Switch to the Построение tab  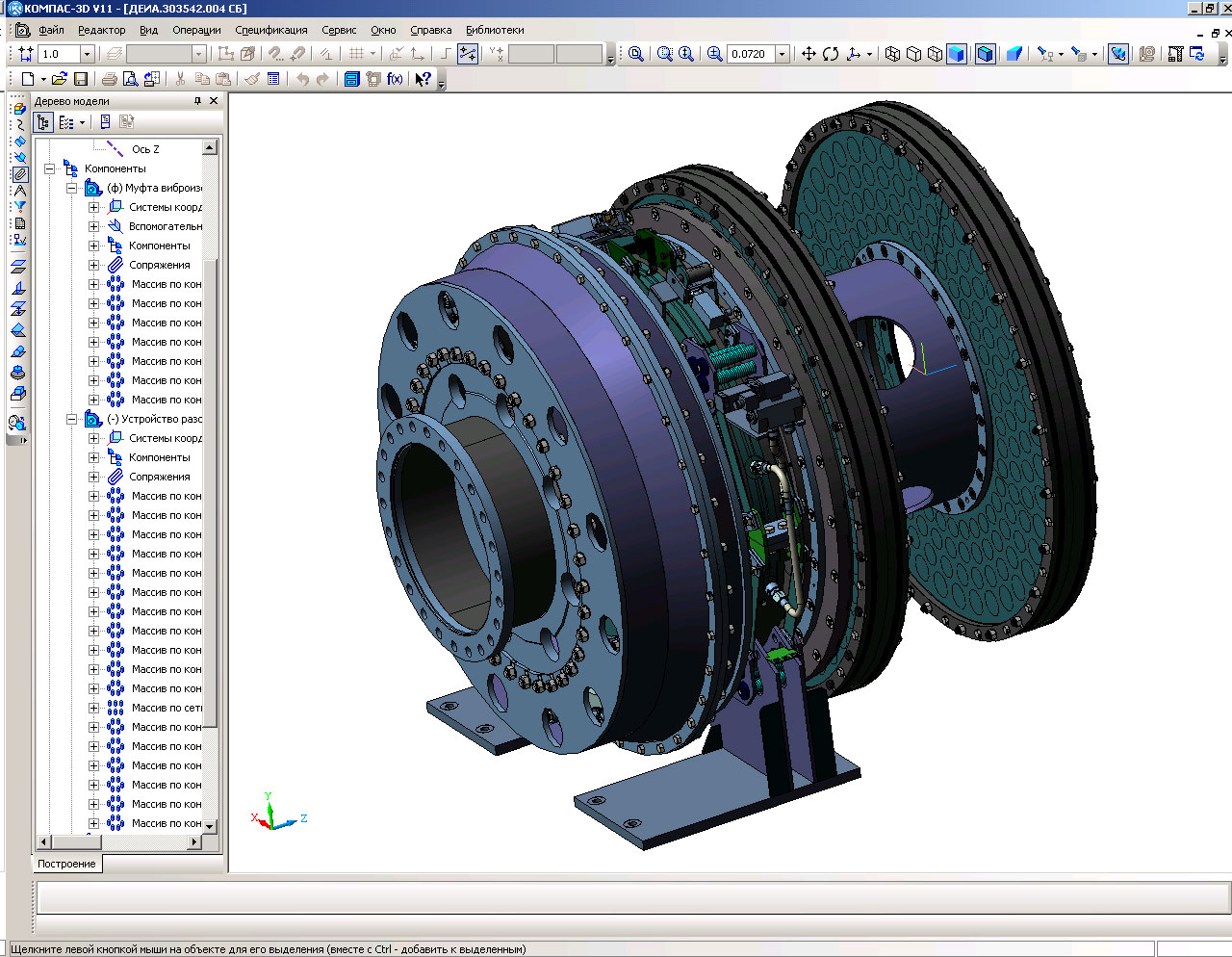(66, 864)
